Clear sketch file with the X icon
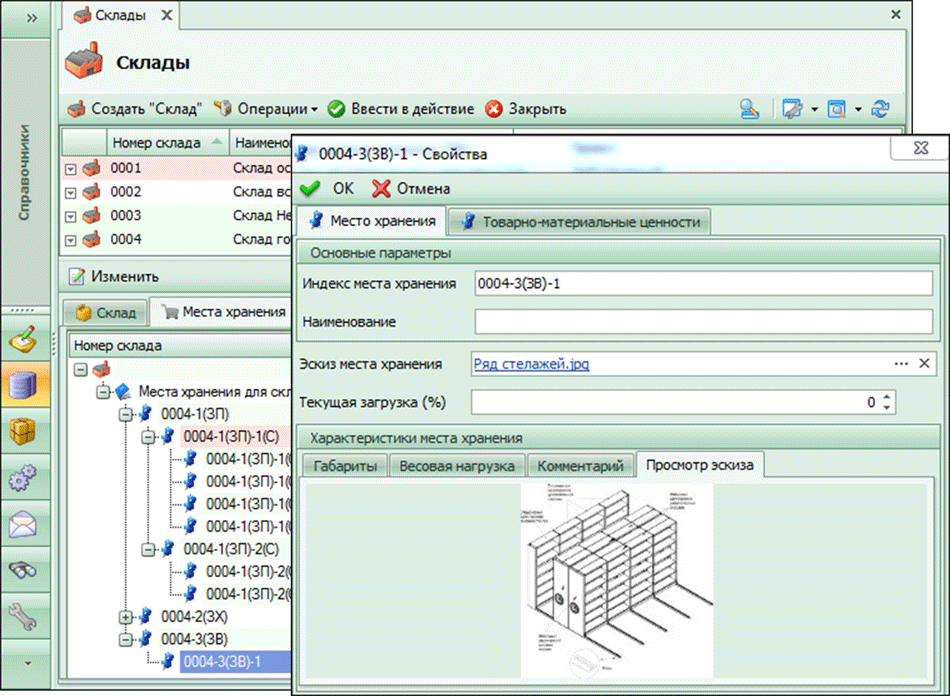Viewport: 950px width, 696px height. coord(924,363)
